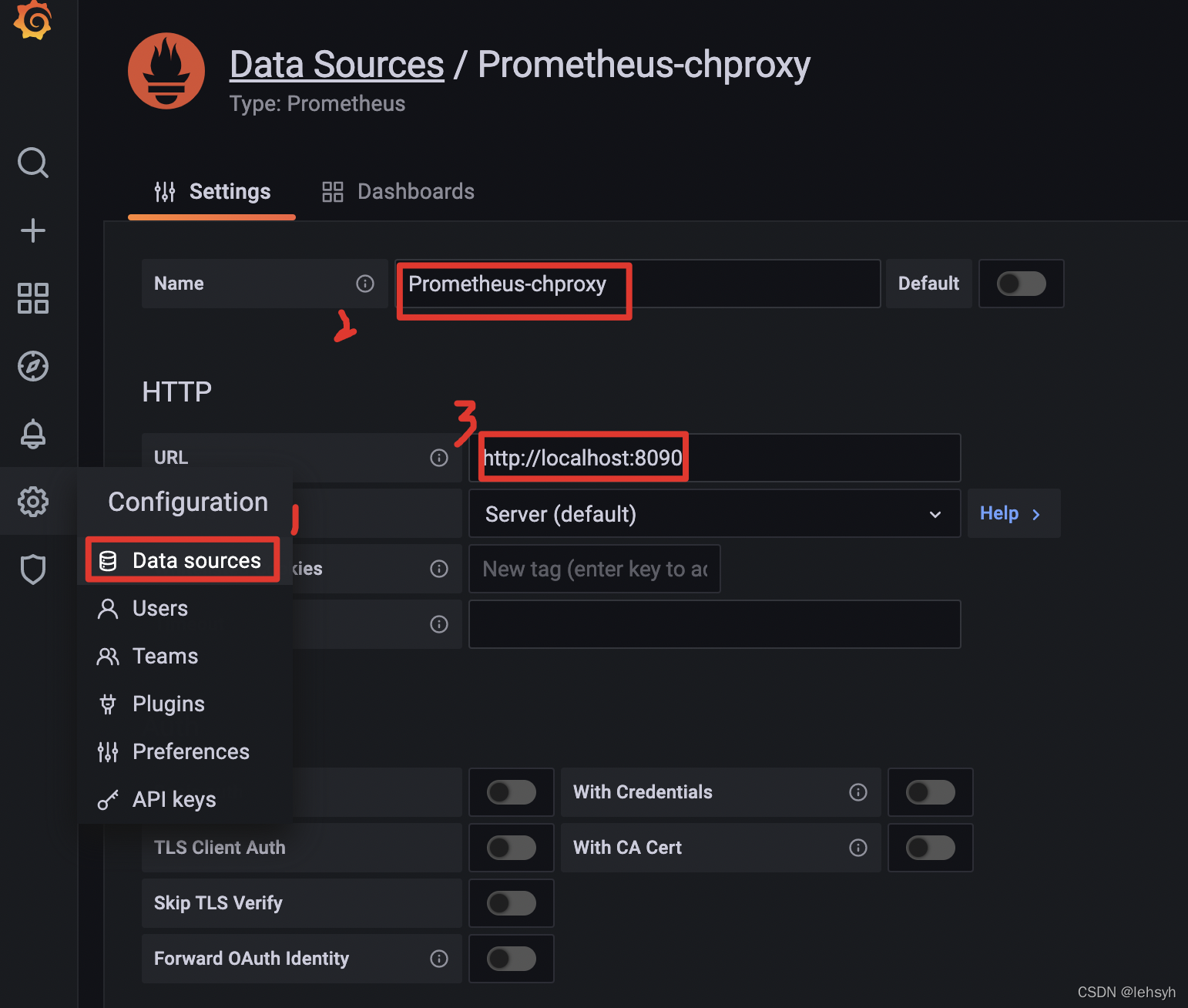Enable the With CA Cert switch
1188x1008 pixels.
[x=931, y=848]
